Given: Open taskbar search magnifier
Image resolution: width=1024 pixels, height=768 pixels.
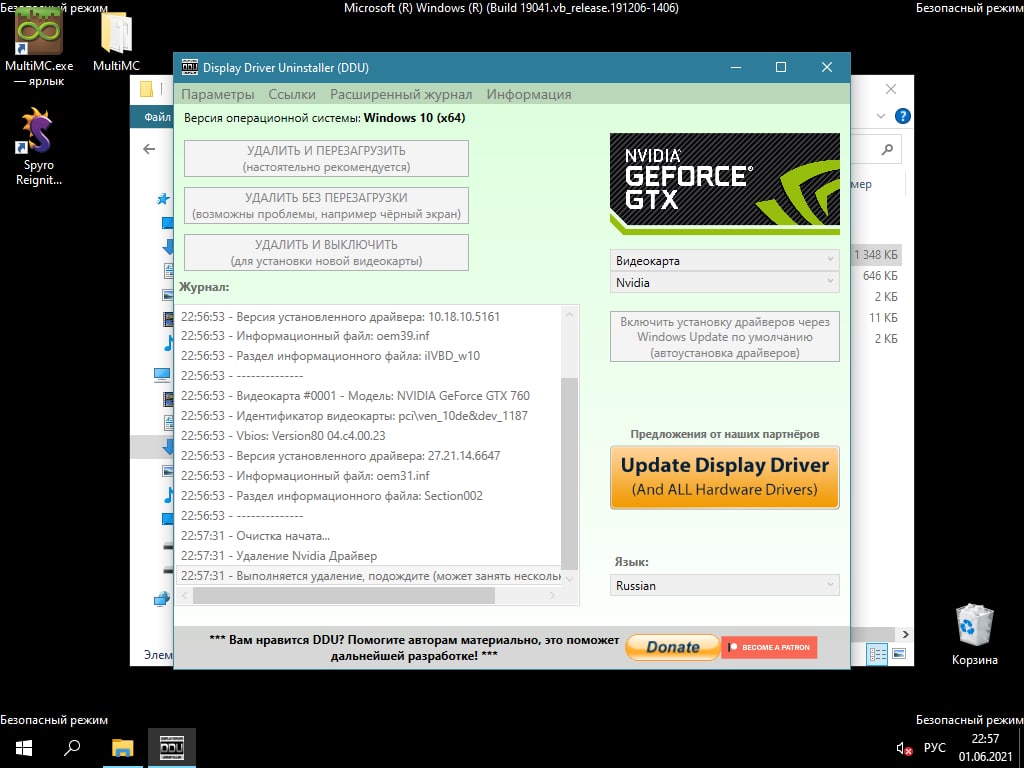Looking at the screenshot, I should 72,748.
